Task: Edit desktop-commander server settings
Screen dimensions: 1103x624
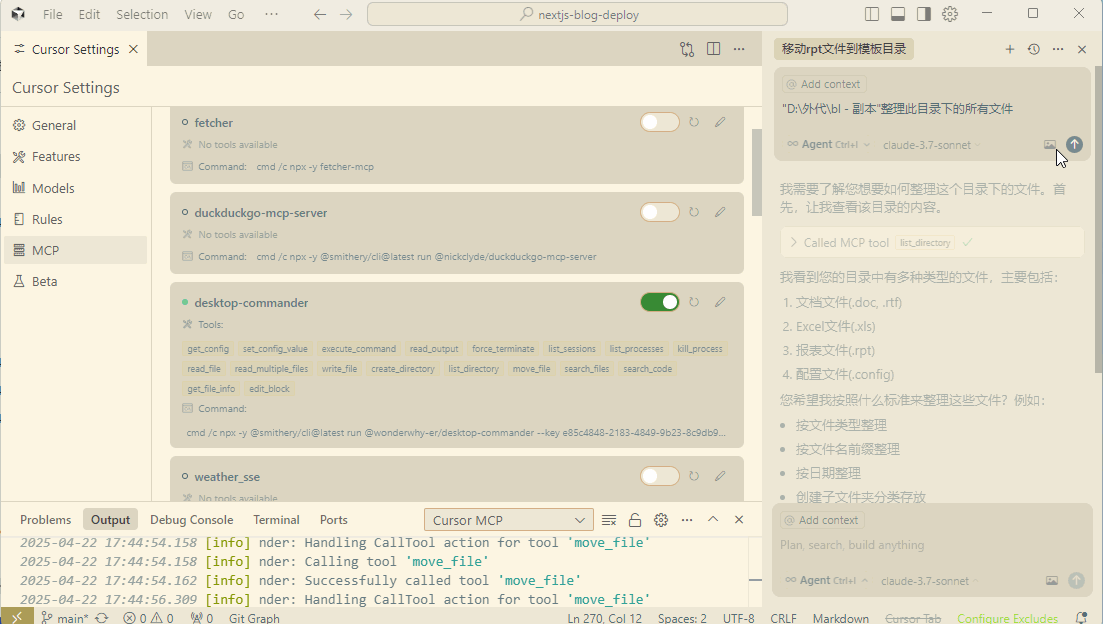Action: (720, 302)
